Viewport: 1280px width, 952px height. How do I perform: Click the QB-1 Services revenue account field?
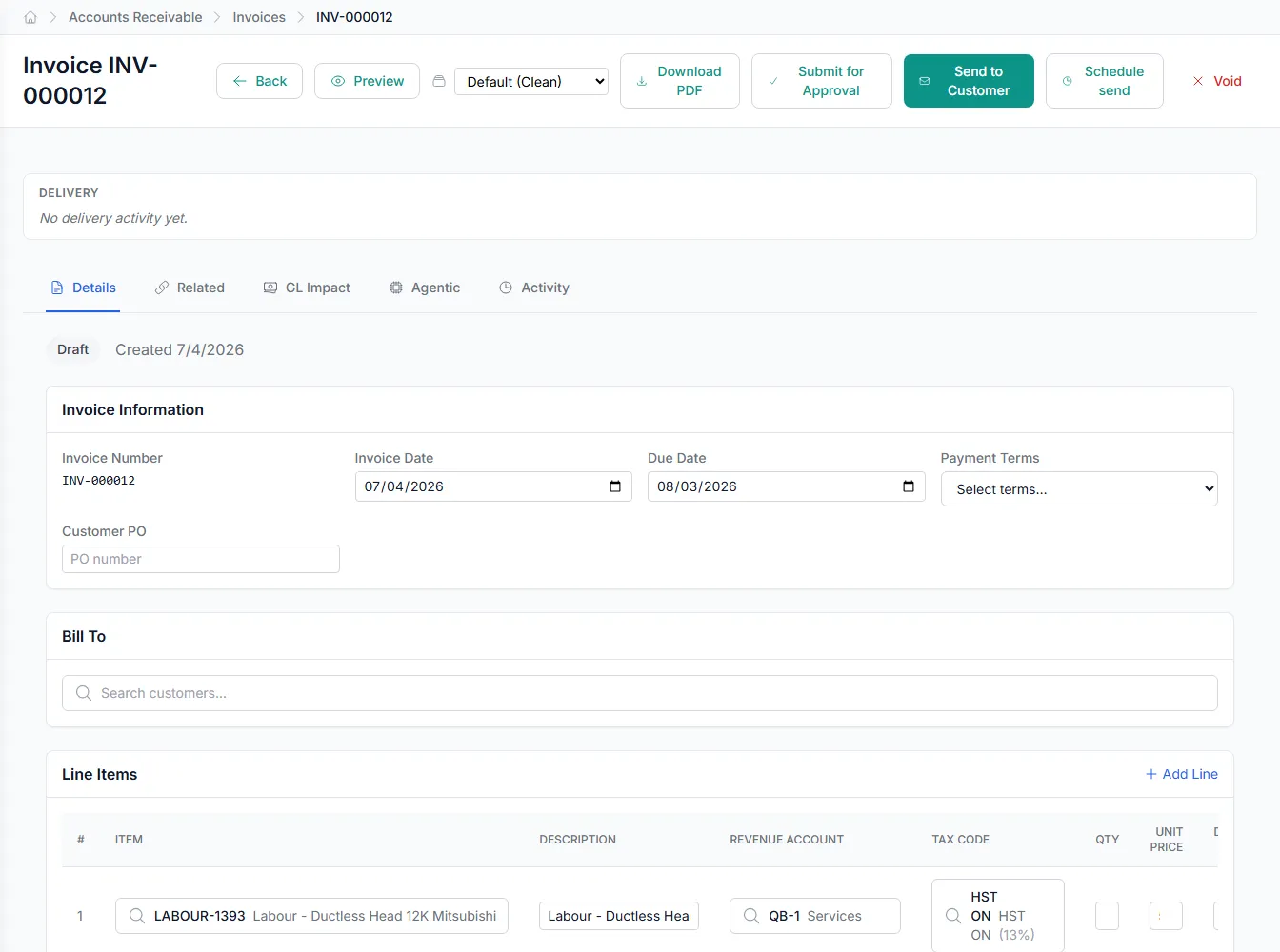tap(815, 916)
